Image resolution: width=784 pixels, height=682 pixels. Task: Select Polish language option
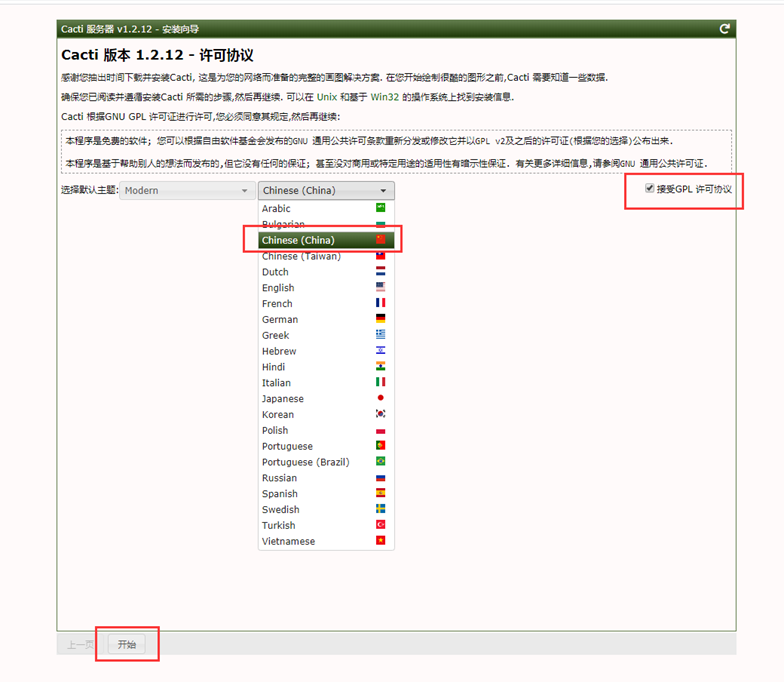[x=326, y=430]
